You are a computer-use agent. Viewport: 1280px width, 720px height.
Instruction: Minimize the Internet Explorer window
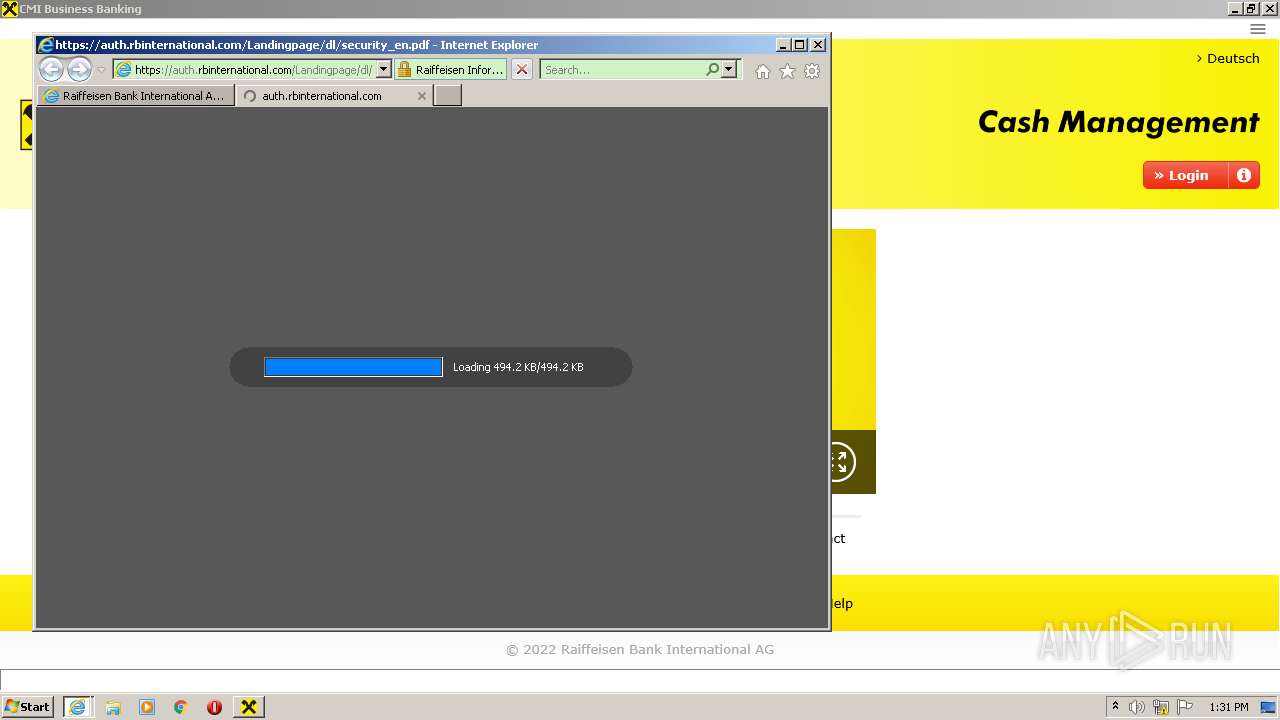tap(782, 45)
